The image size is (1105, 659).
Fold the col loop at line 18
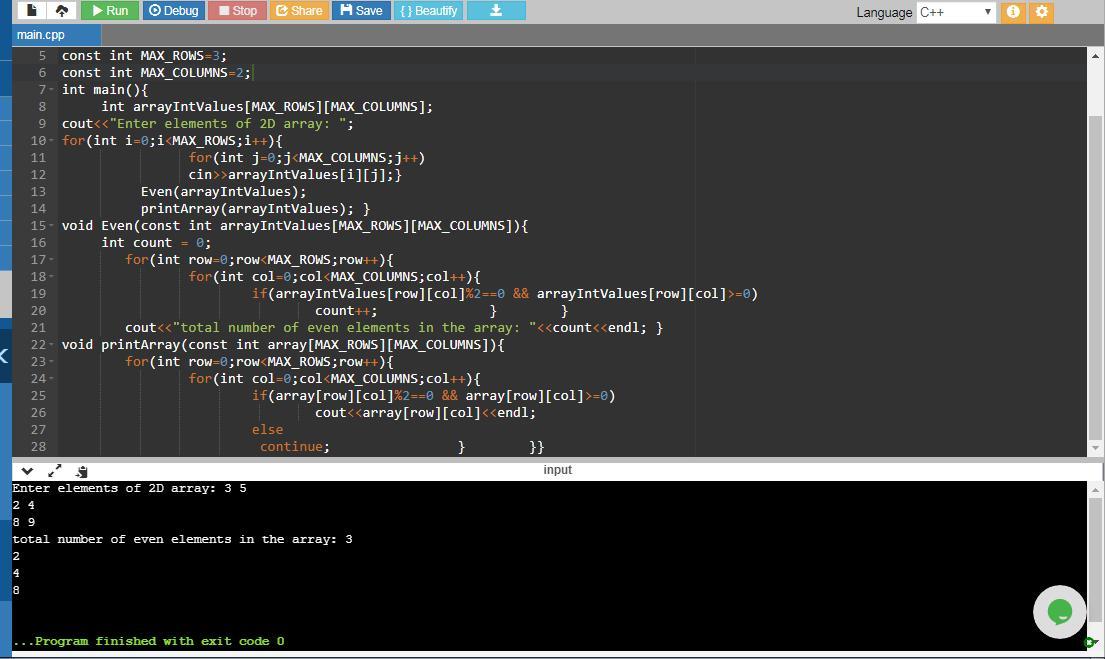51,276
